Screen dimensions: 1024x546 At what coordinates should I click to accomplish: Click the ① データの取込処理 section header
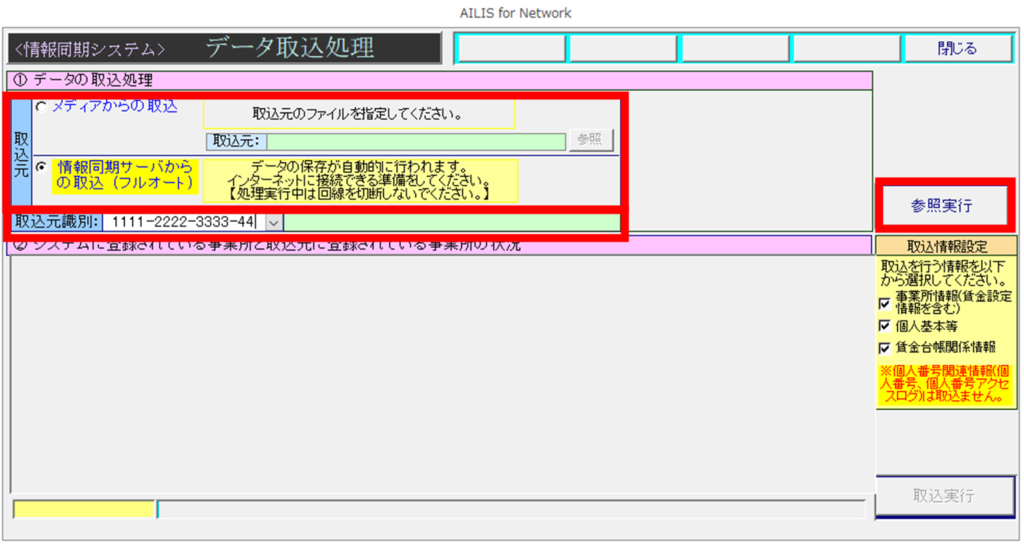[x=440, y=80]
